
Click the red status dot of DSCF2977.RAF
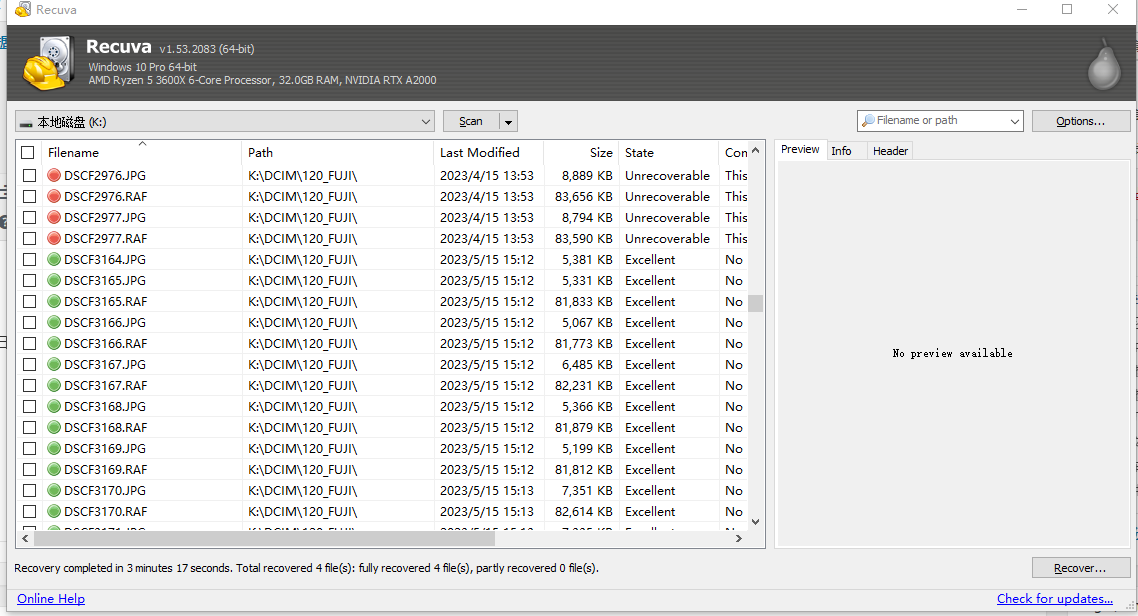54,238
